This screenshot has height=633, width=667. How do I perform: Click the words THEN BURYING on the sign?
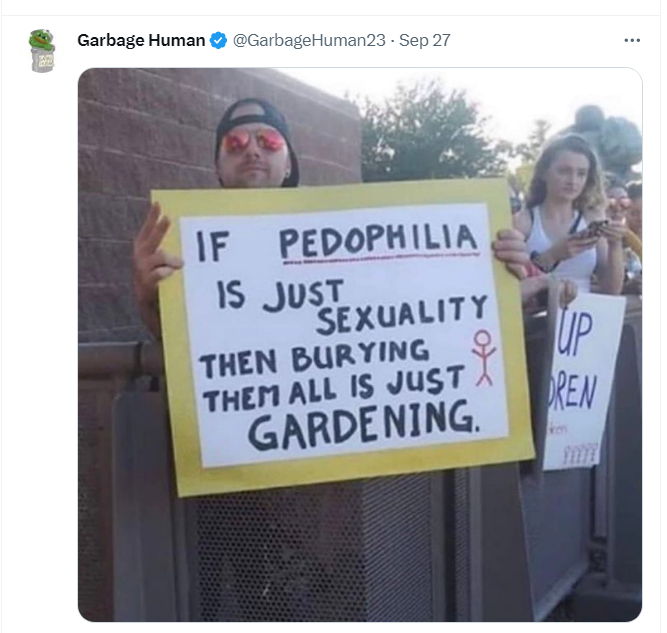tap(315, 358)
